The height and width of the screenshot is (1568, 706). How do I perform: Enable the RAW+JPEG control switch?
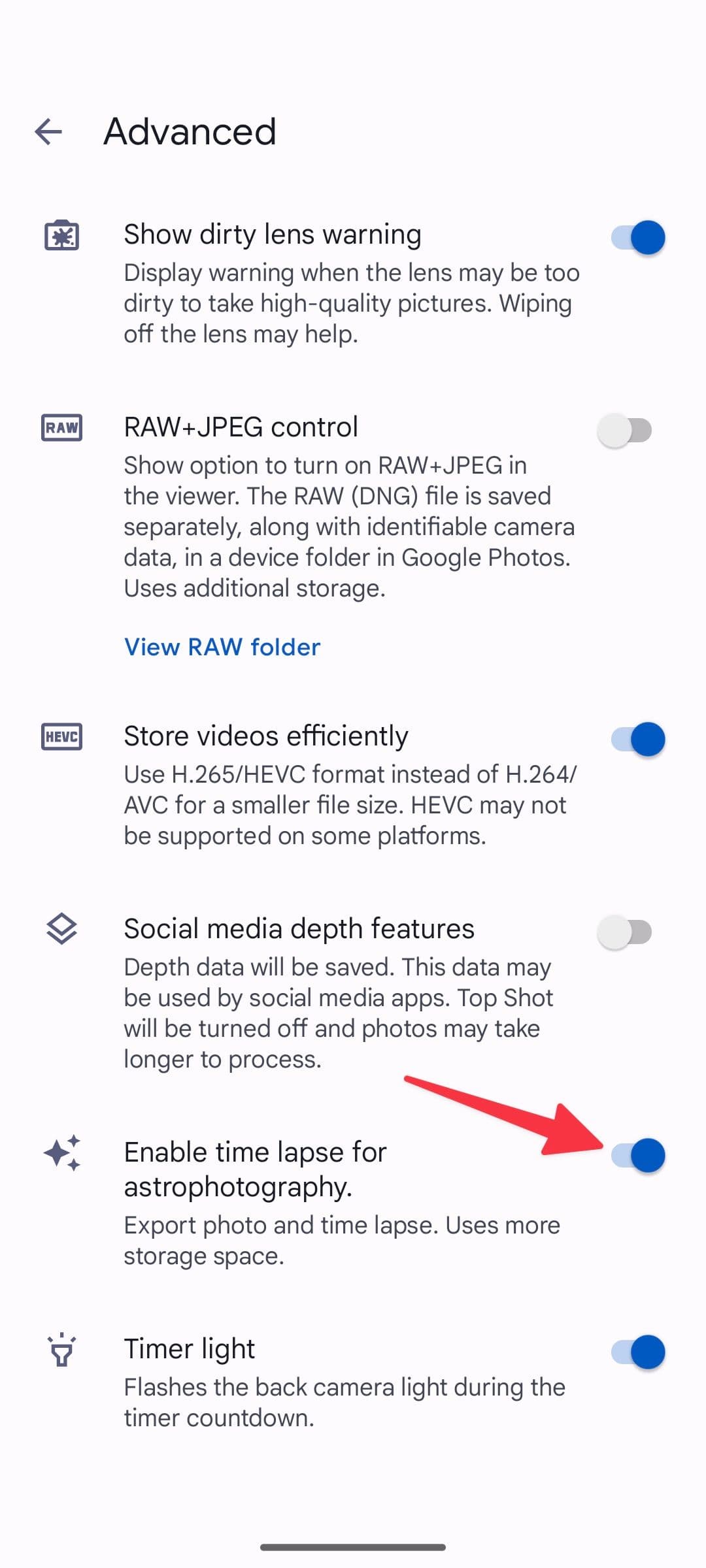pyautogui.click(x=625, y=430)
